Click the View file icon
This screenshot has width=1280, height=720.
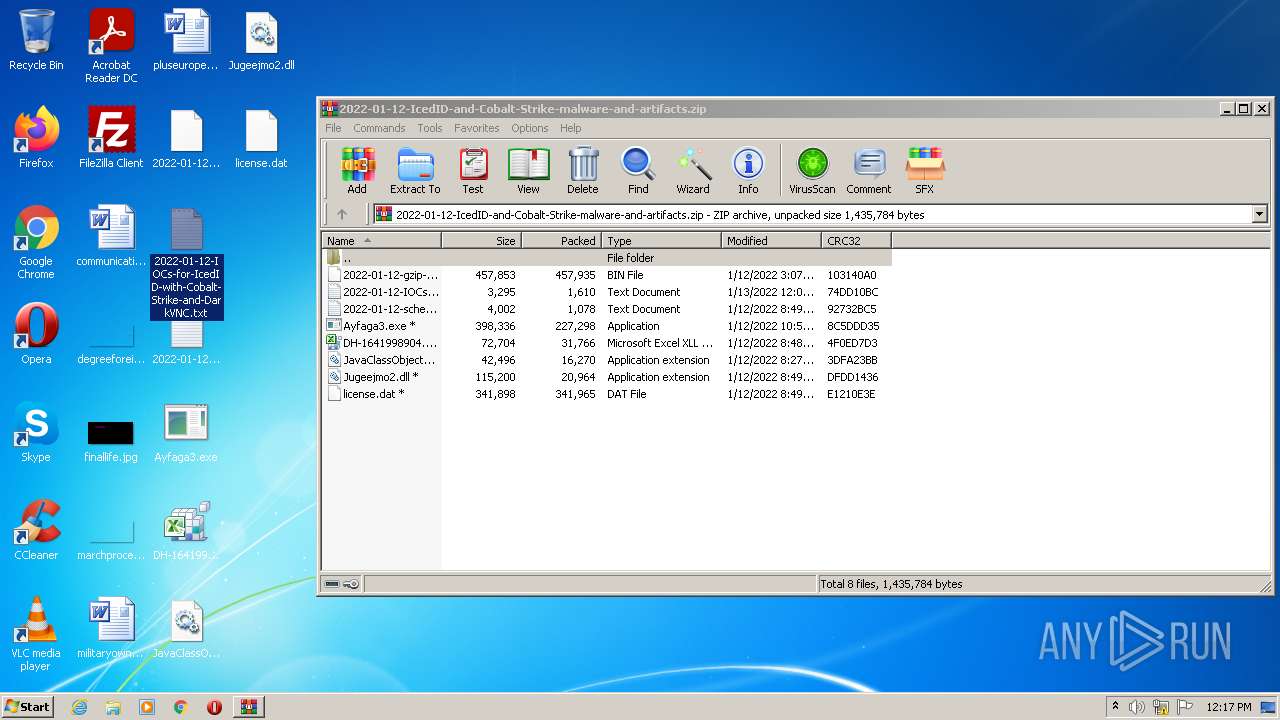[x=528, y=170]
